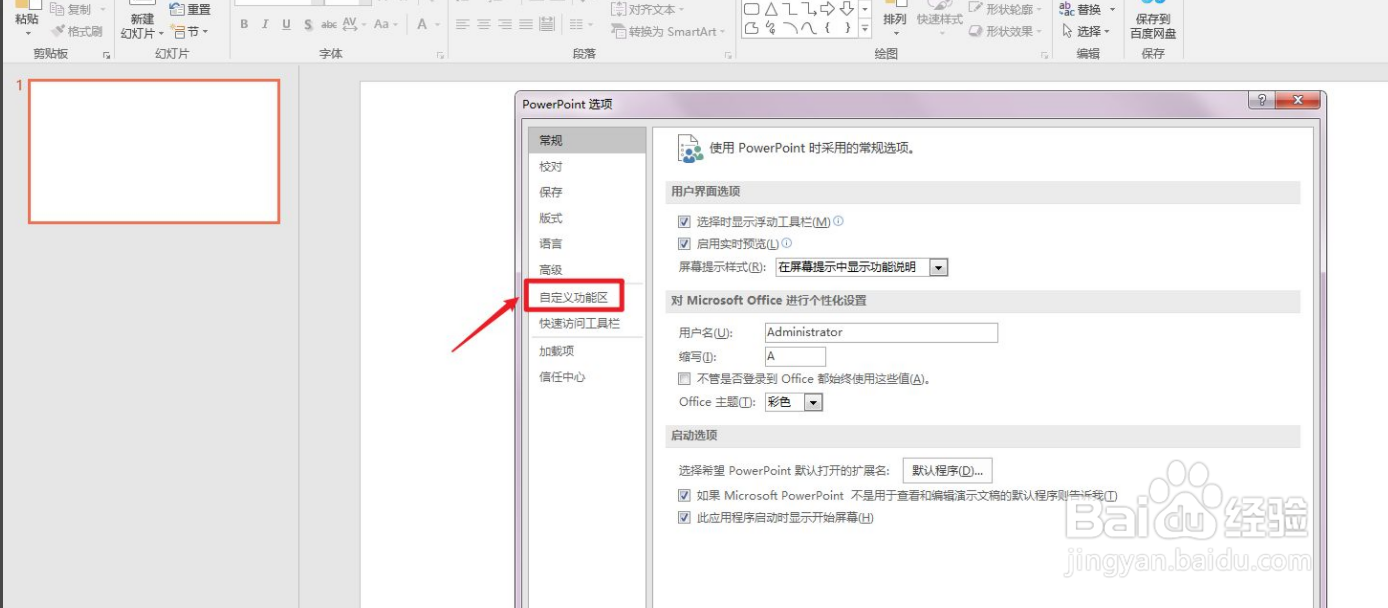1388x608 pixels.
Task: Click the 缩写 initials input field
Action: [x=795, y=357]
